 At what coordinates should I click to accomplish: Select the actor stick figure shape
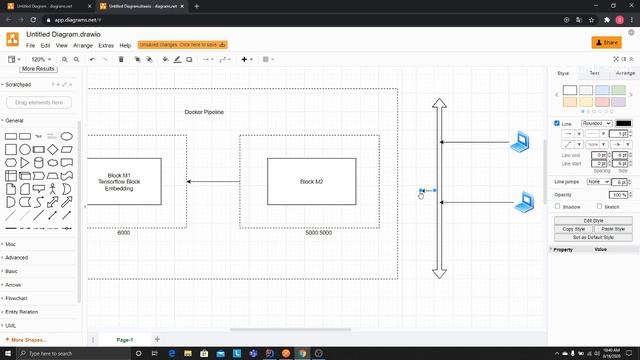53,189
